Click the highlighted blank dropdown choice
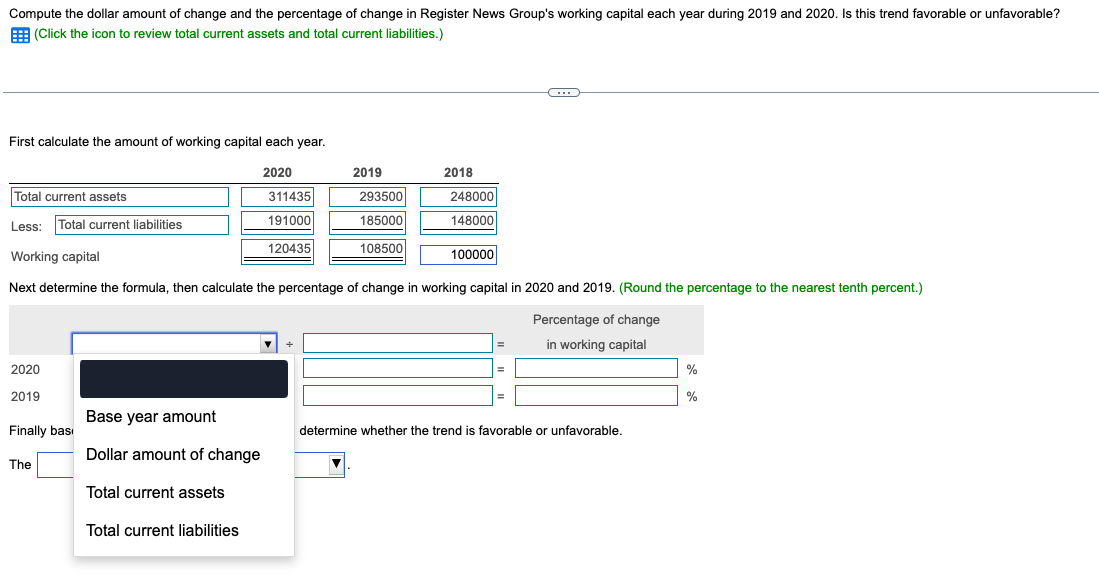The width and height of the screenshot is (1099, 577). (x=183, y=378)
